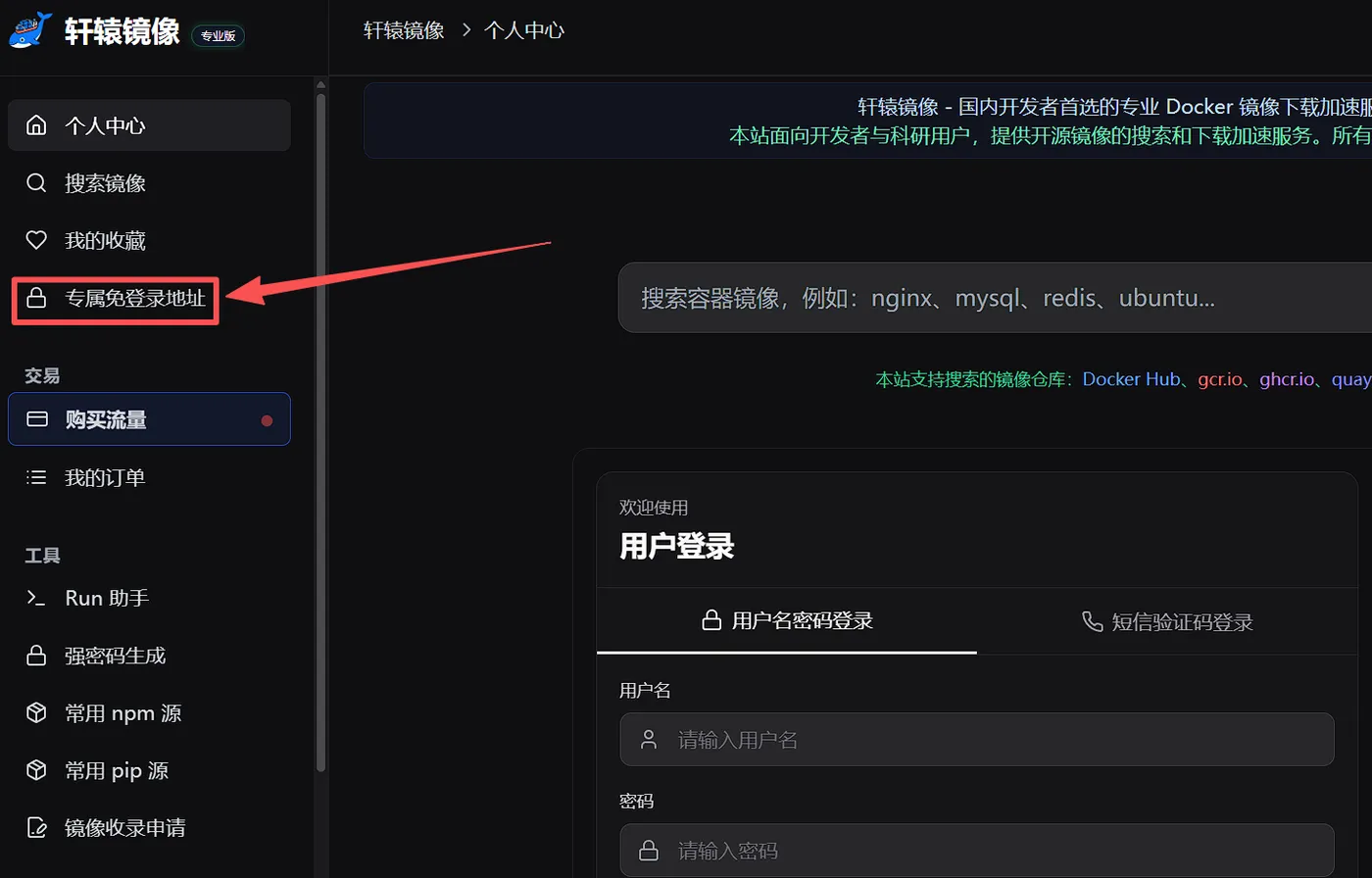This screenshot has width=1372, height=878.
Task: Click the lock icon beside 强密码生成
Action: pos(36,656)
